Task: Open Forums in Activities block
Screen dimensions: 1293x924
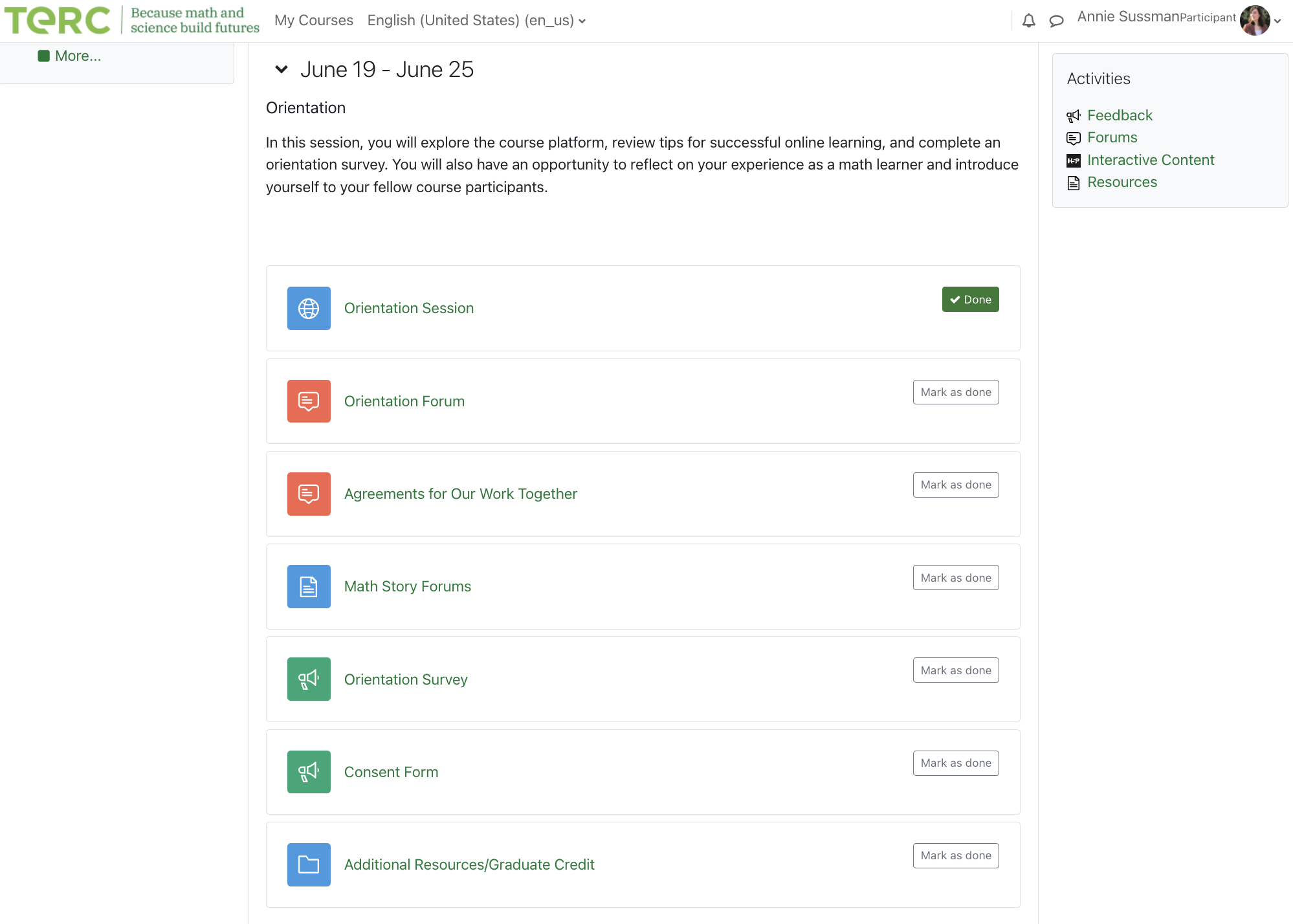Action: 1112,137
